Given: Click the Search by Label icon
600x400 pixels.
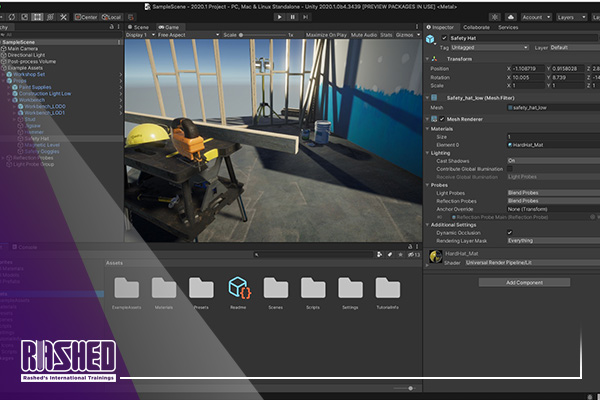Looking at the screenshot, I should tap(390, 255).
